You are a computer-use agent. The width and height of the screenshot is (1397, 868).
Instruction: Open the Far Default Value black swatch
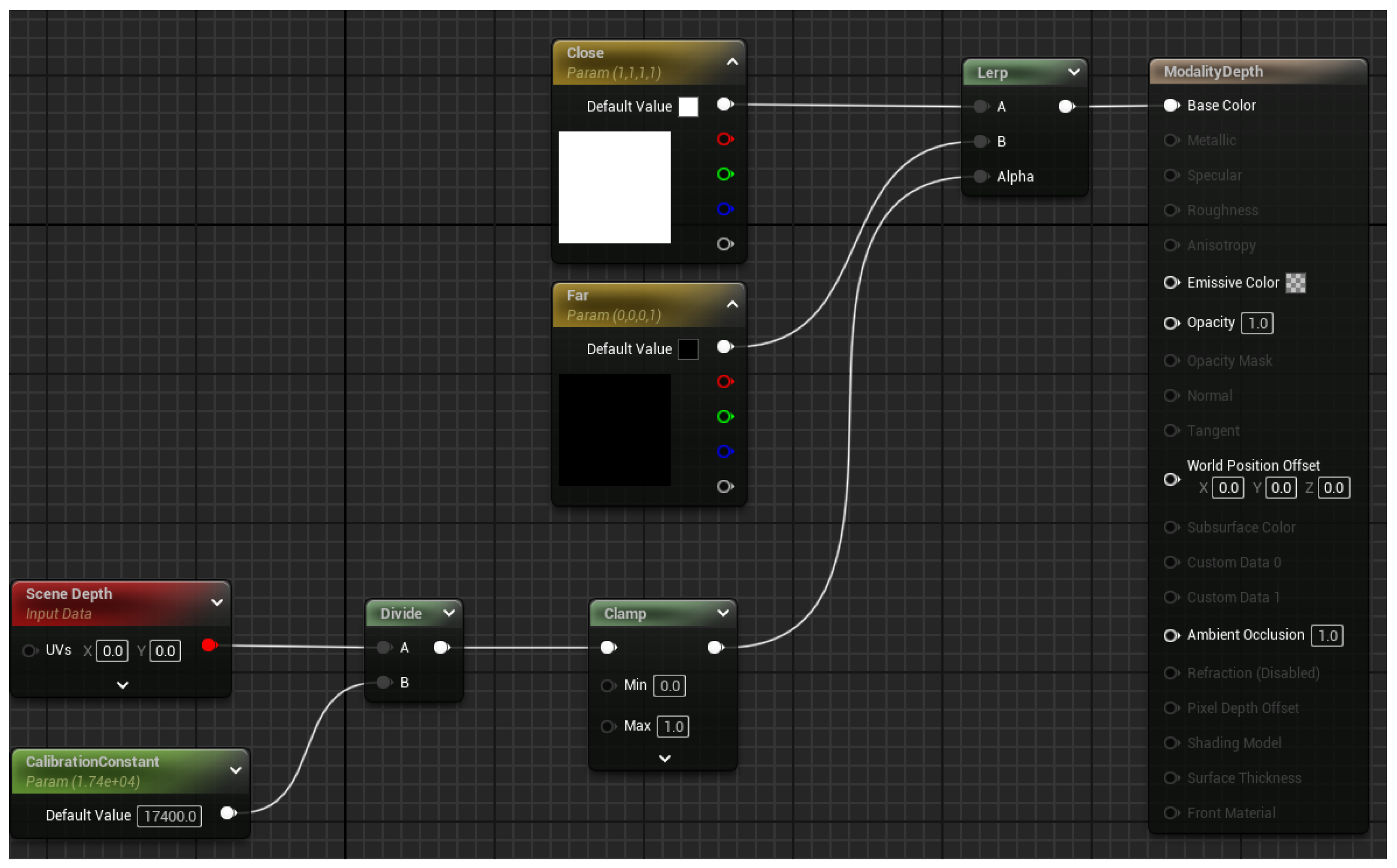(688, 349)
